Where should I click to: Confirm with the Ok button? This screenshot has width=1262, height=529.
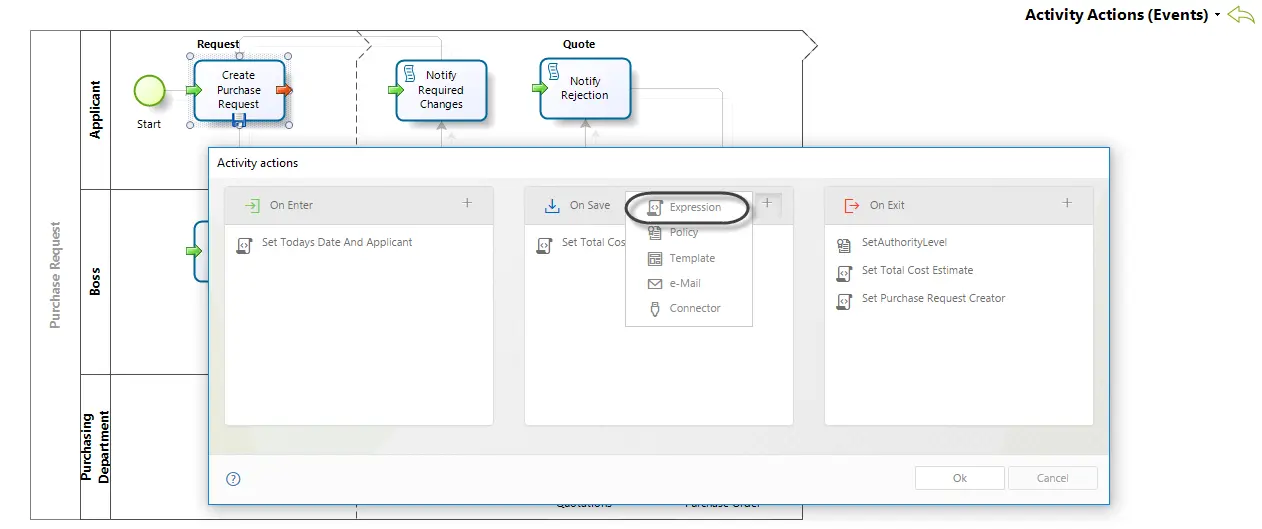tap(960, 478)
